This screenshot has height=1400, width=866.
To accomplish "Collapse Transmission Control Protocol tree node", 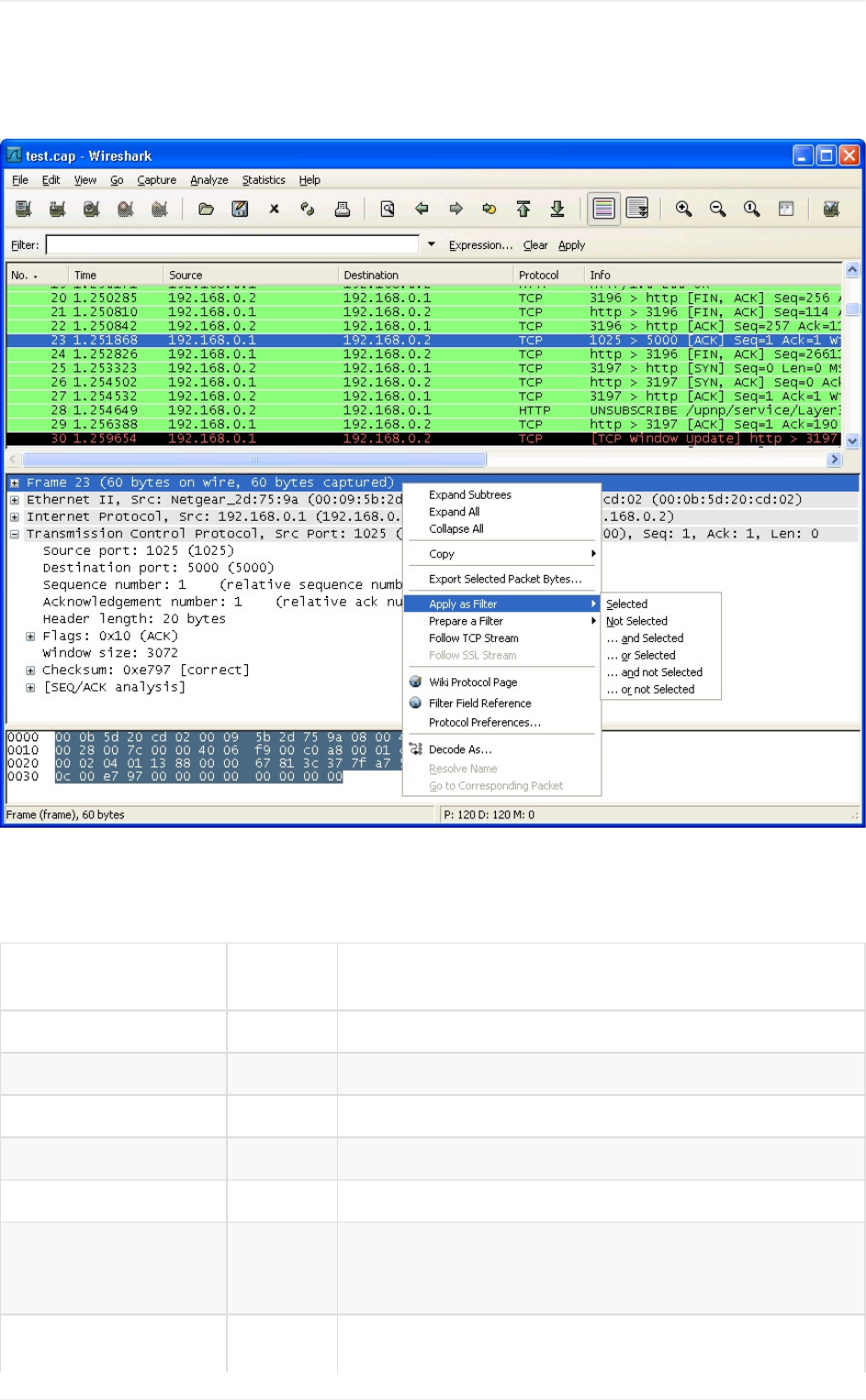I will 15,534.
